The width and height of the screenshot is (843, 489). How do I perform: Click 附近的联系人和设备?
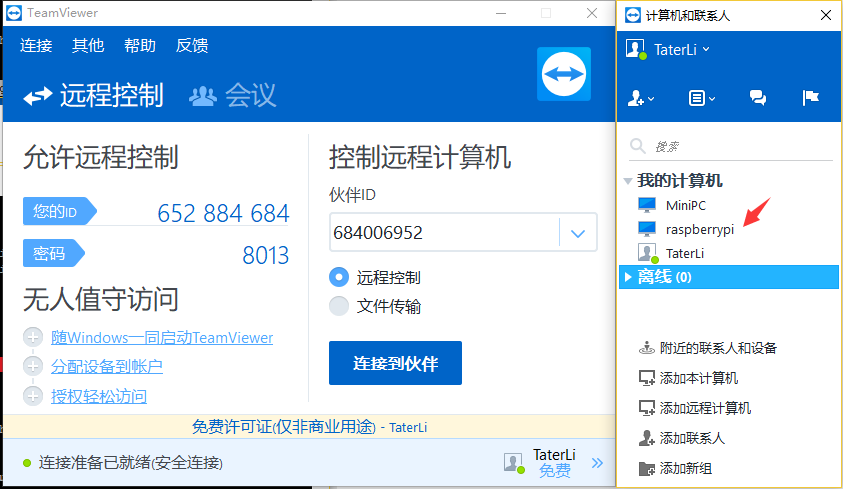coord(718,348)
